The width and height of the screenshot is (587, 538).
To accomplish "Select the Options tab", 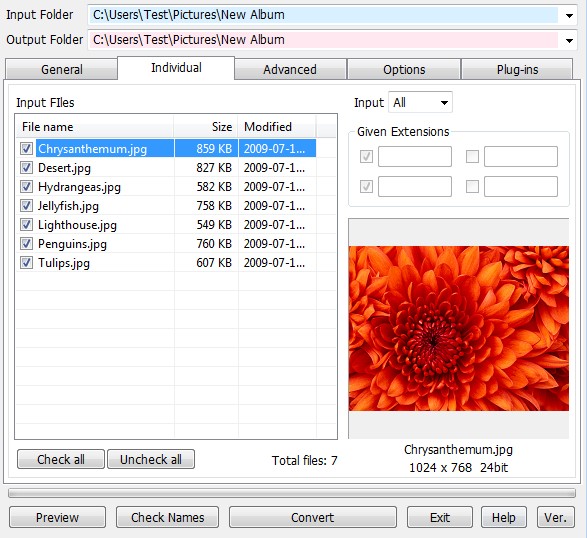I will (404, 69).
